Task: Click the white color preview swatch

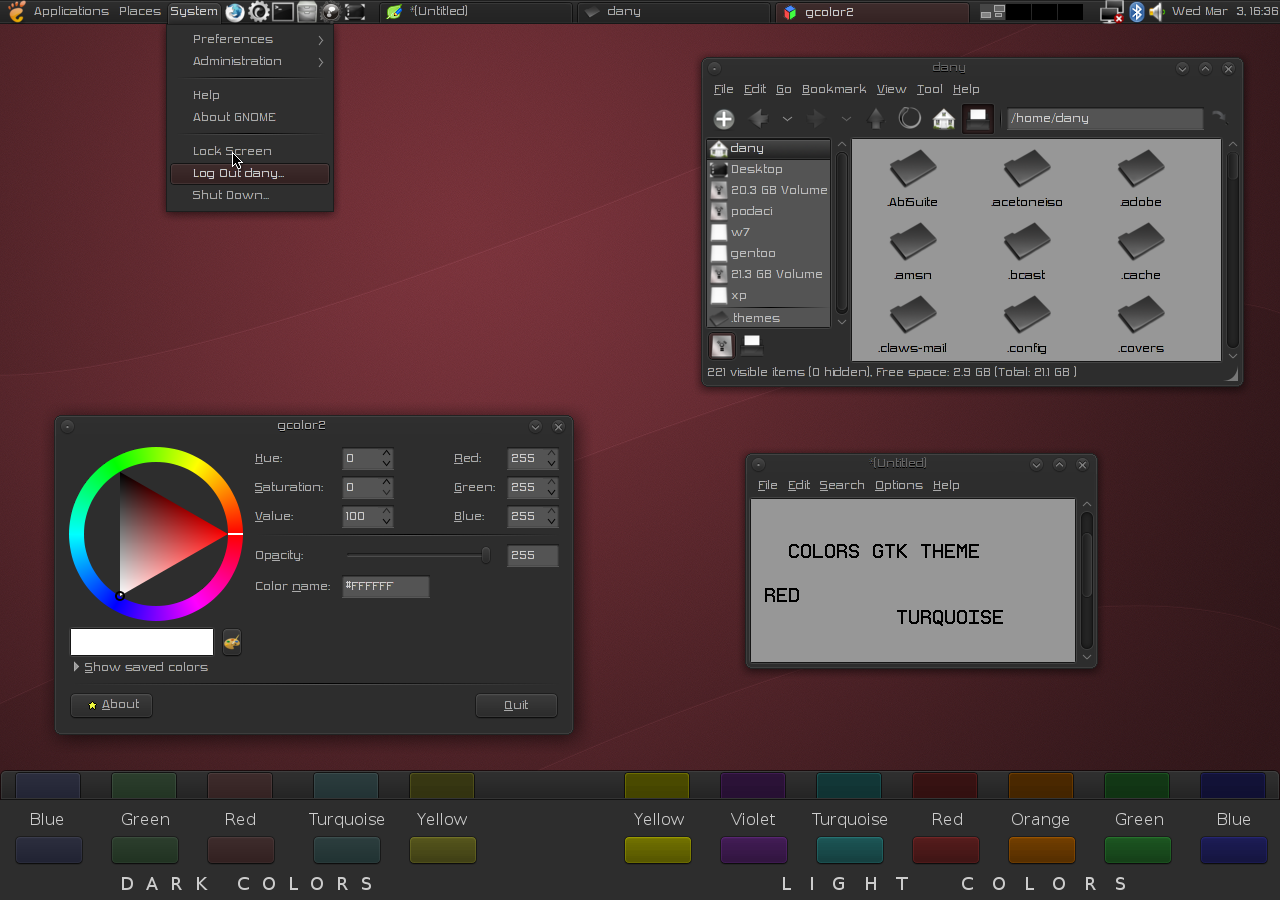Action: click(x=142, y=642)
